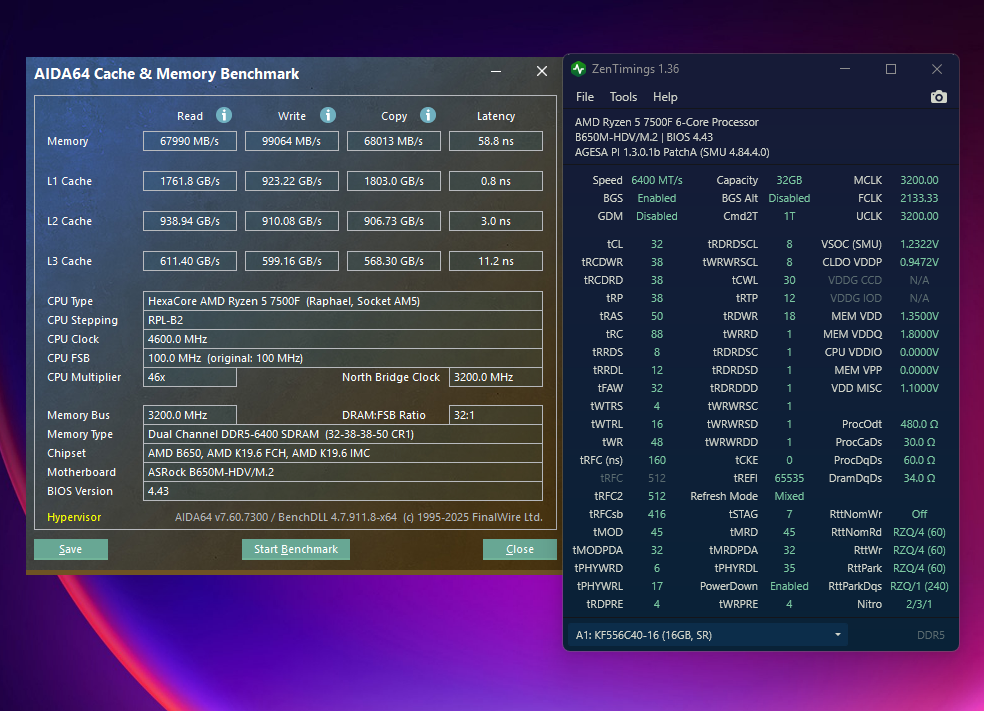Click the Memory Read 67990 MB/s field
The height and width of the screenshot is (711, 984).
(190, 141)
